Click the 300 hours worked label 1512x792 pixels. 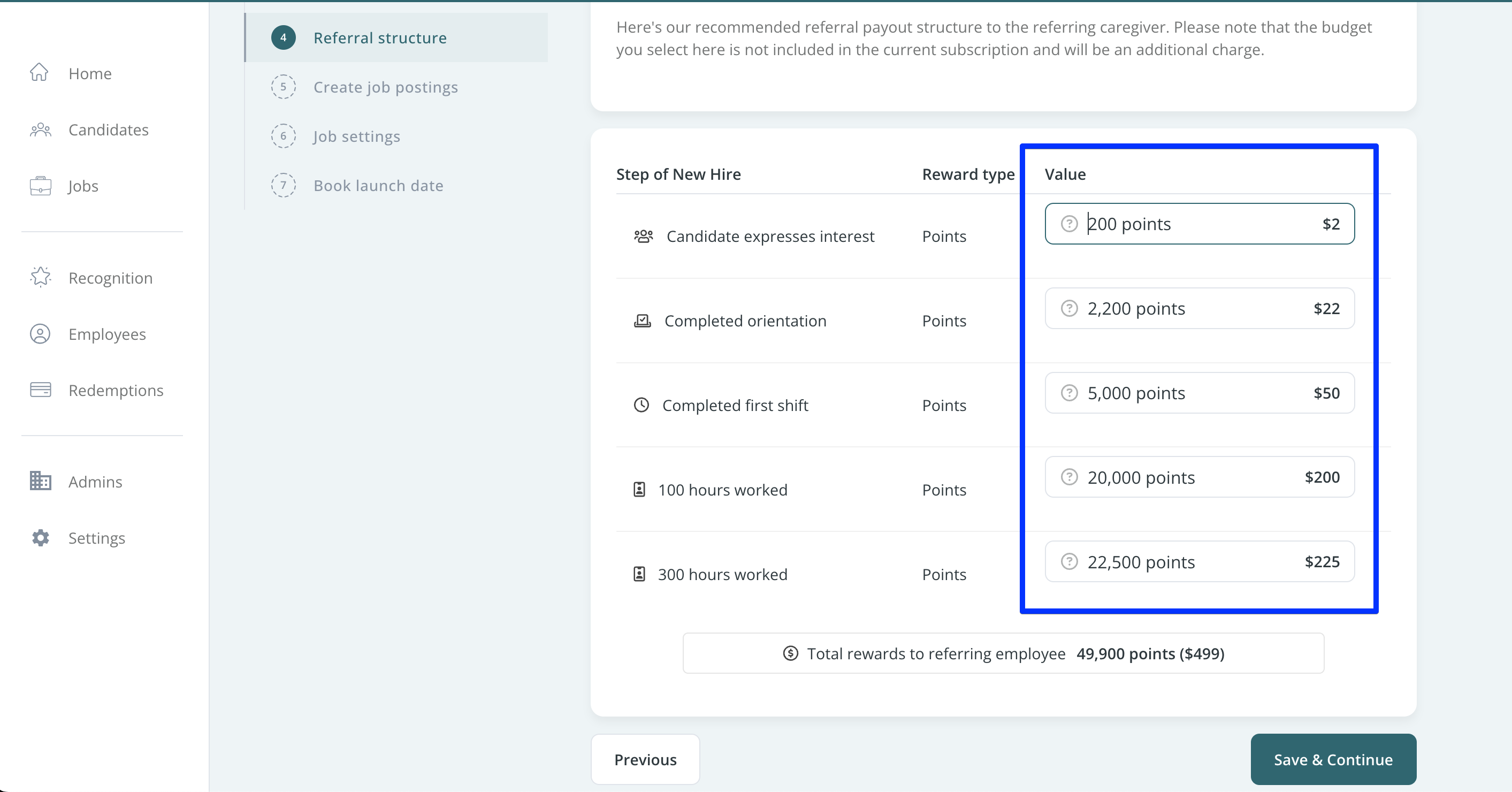(x=722, y=574)
